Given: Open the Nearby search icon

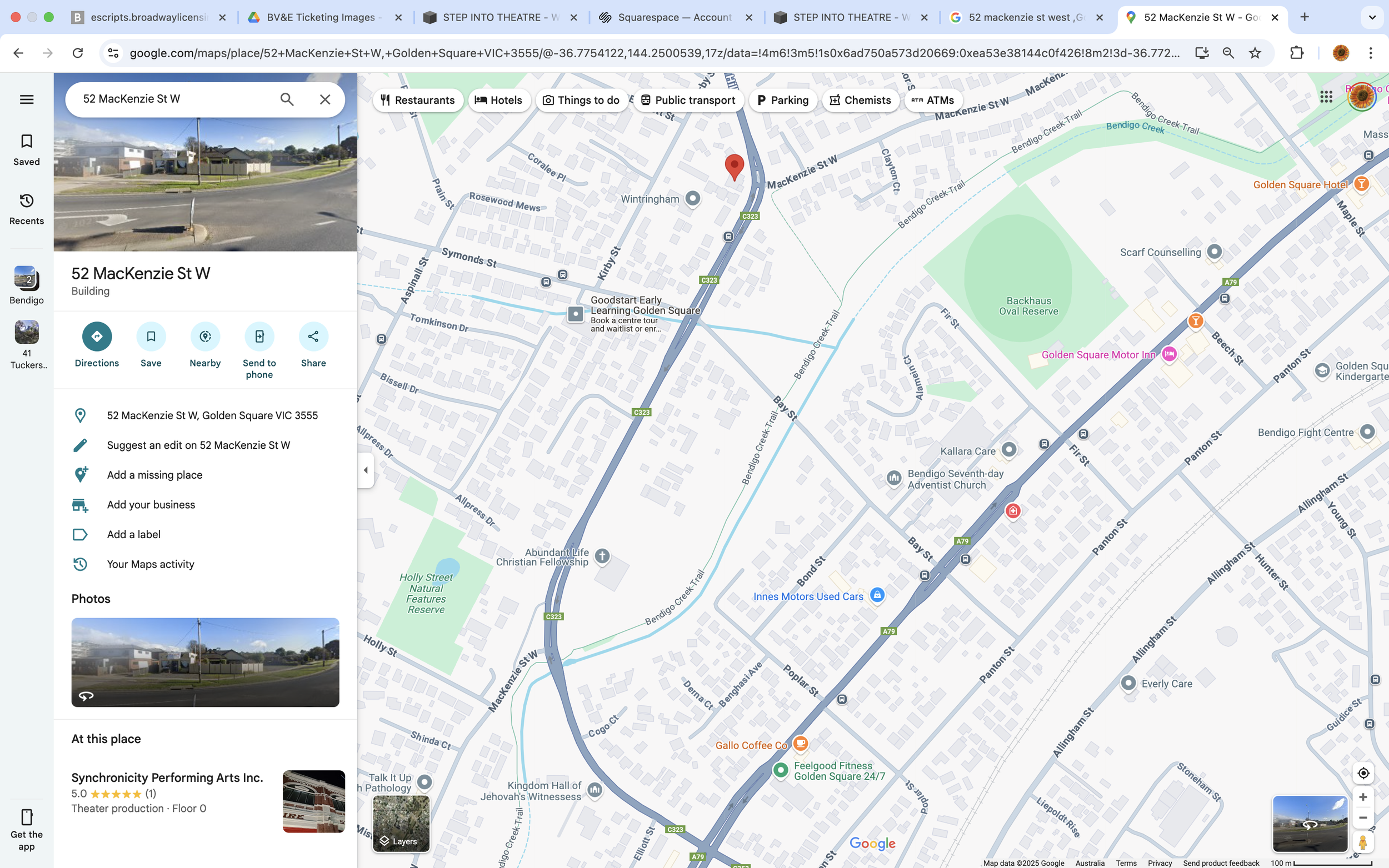Looking at the screenshot, I should click(205, 337).
